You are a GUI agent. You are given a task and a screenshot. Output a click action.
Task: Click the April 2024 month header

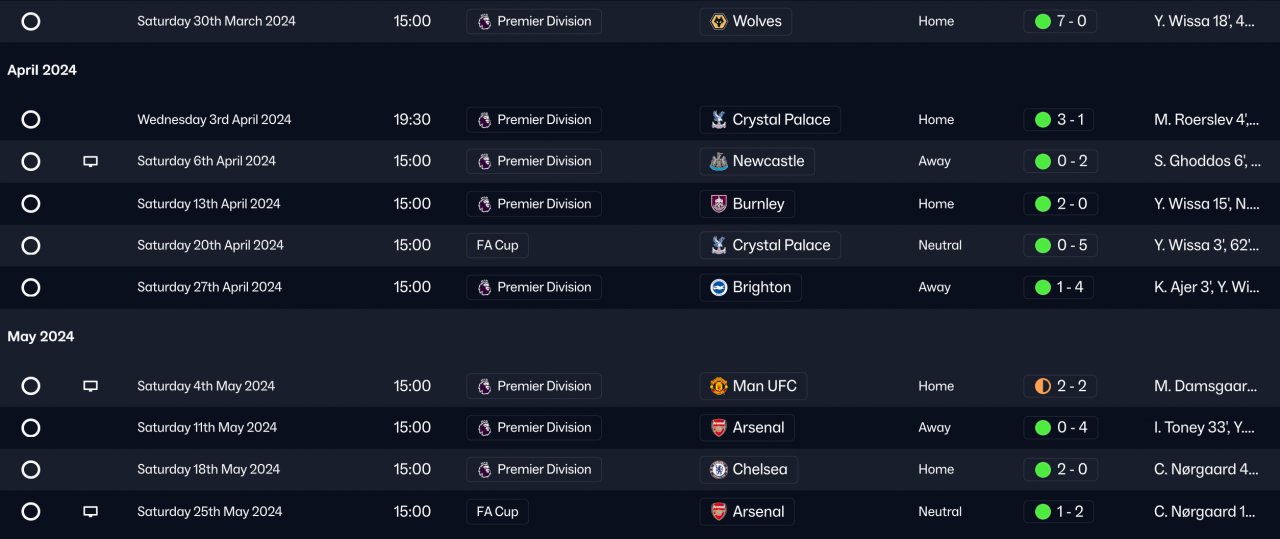42,70
